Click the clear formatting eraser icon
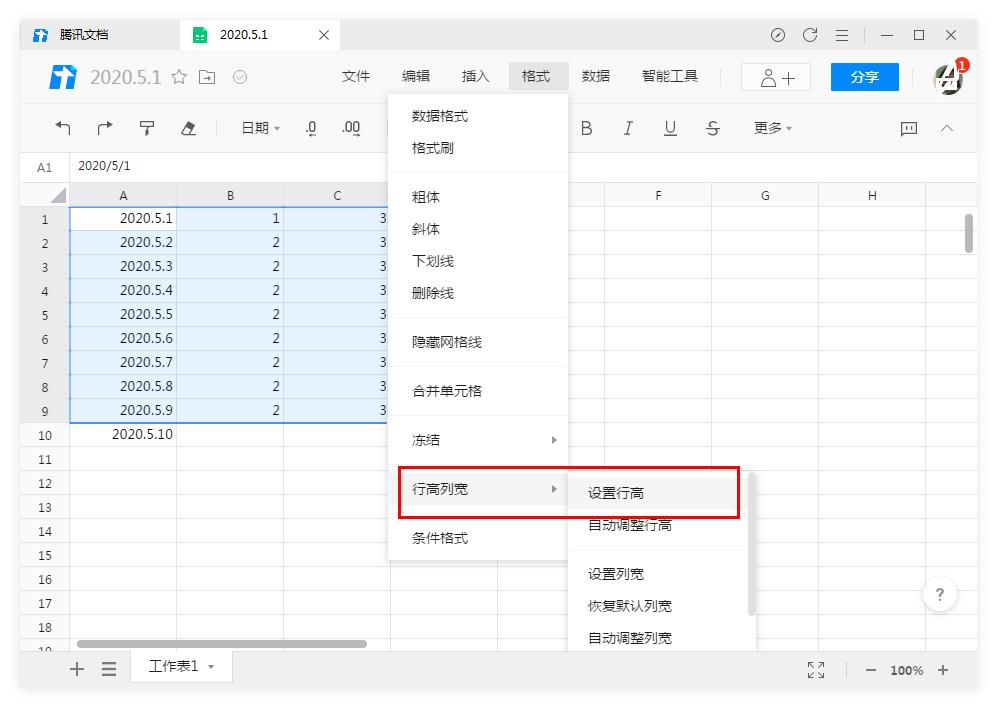997x707 pixels. click(188, 128)
